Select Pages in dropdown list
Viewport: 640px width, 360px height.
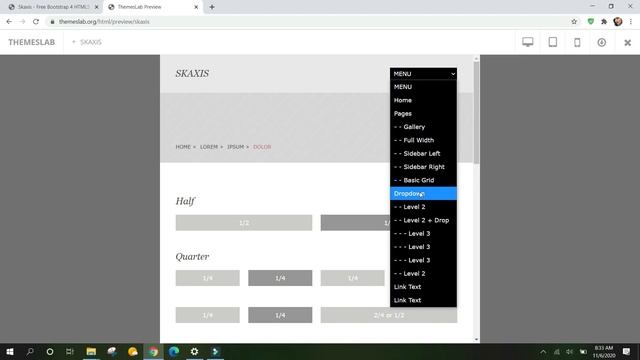tap(423, 113)
